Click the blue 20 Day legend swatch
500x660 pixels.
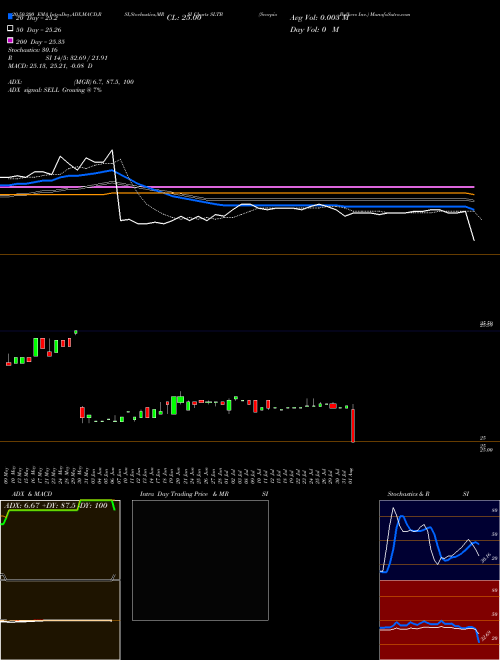tap(10, 17)
